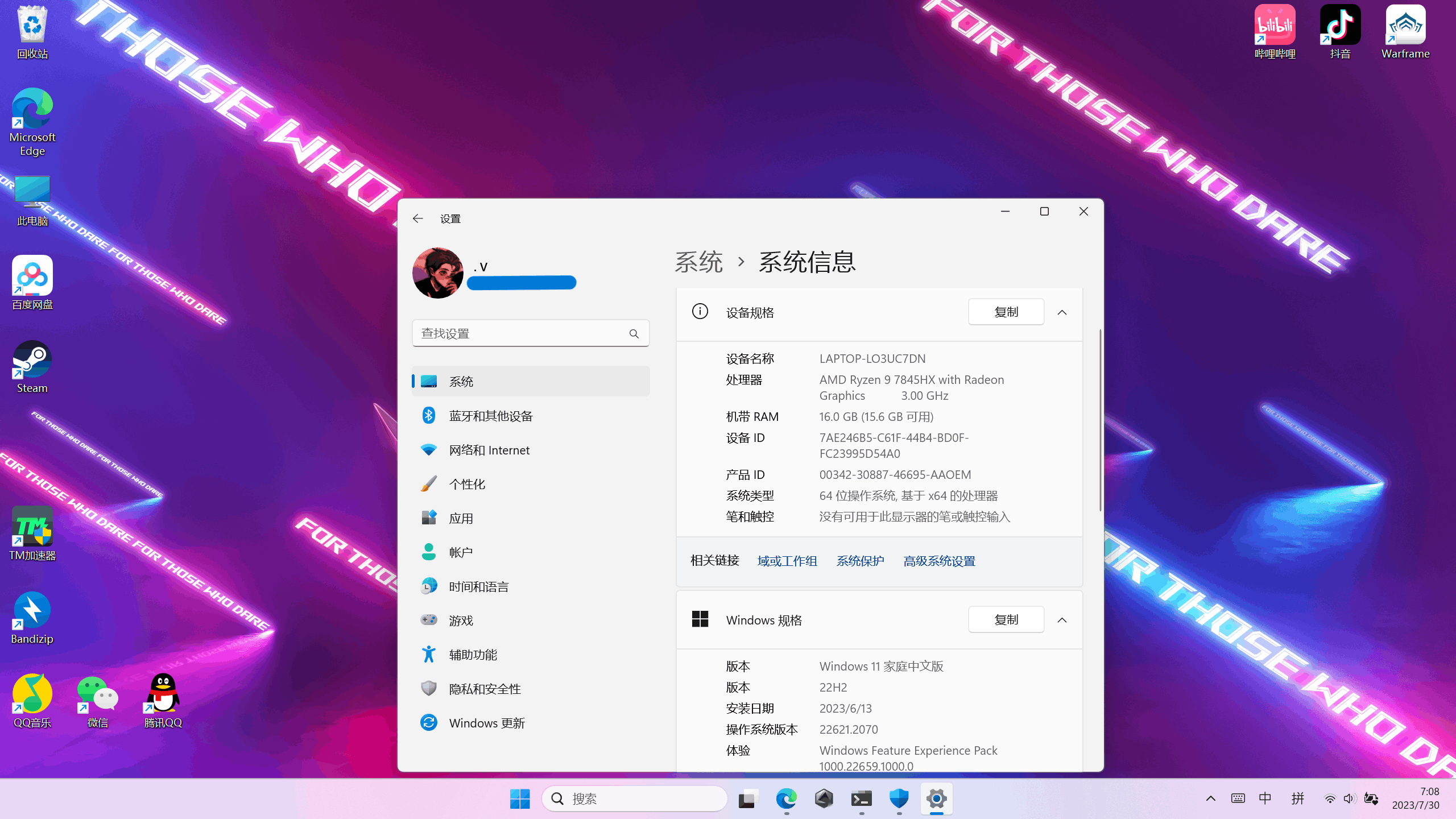This screenshot has height=819, width=1456.
Task: Toggle the 中 input language indicator
Action: pyautogui.click(x=1265, y=799)
